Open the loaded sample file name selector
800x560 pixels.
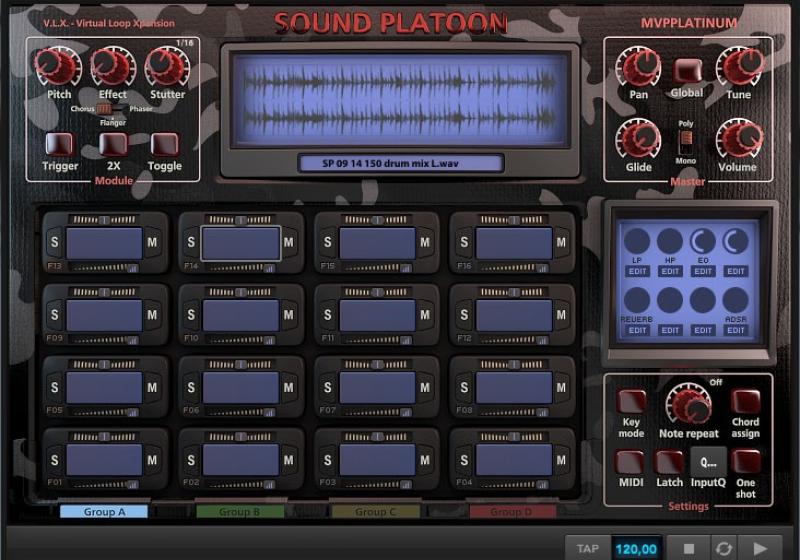(400, 163)
